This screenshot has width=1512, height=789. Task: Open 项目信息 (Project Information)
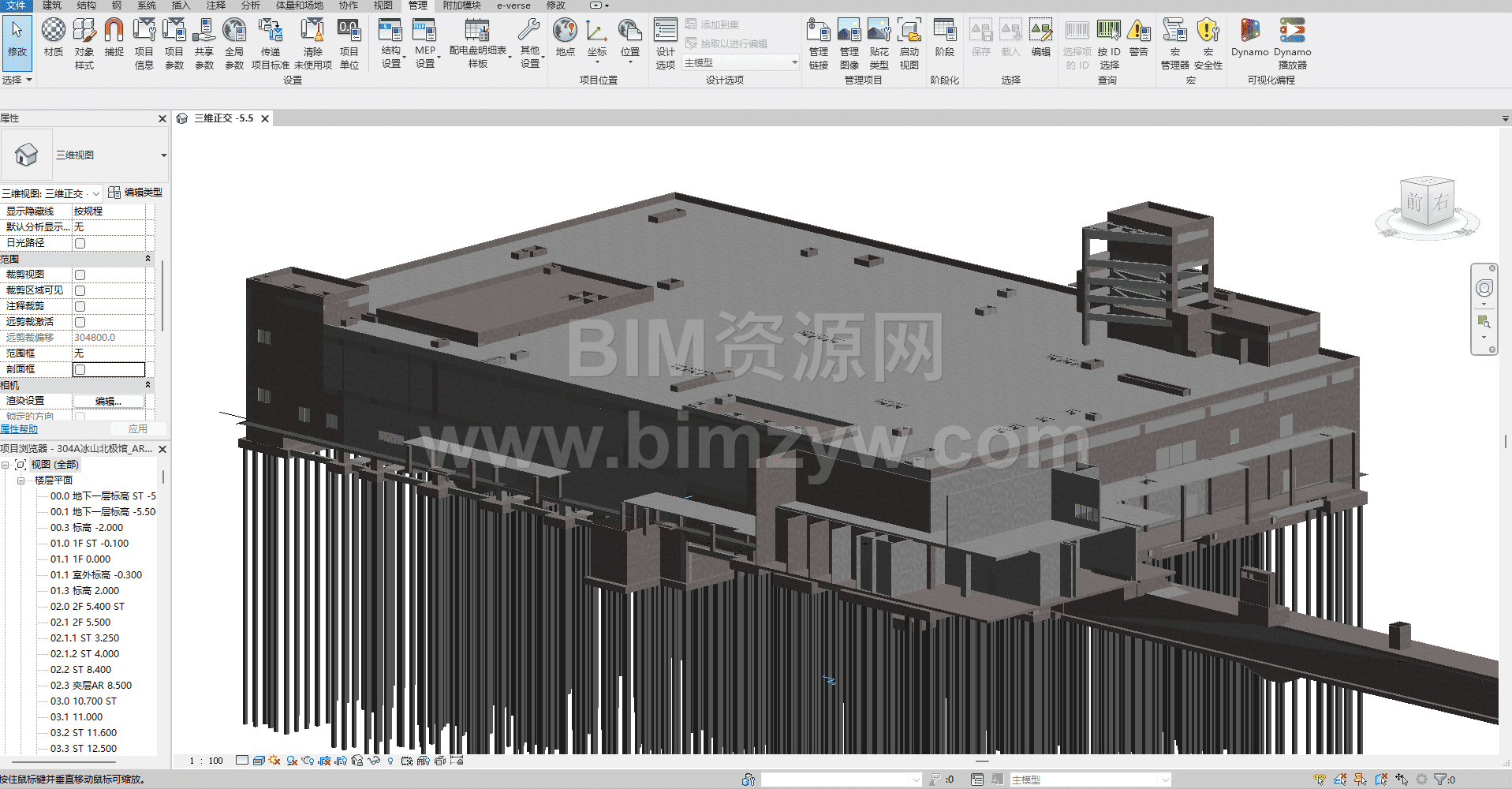[144, 43]
